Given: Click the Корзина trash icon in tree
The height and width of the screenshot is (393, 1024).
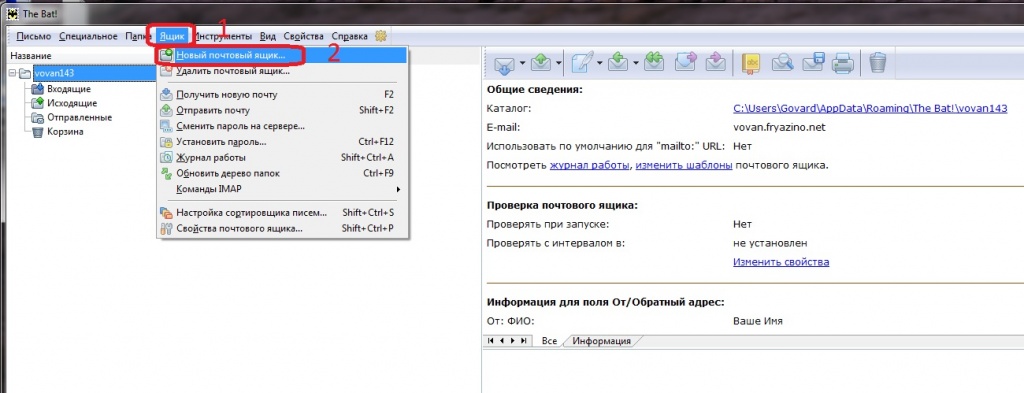Looking at the screenshot, I should tap(37, 132).
